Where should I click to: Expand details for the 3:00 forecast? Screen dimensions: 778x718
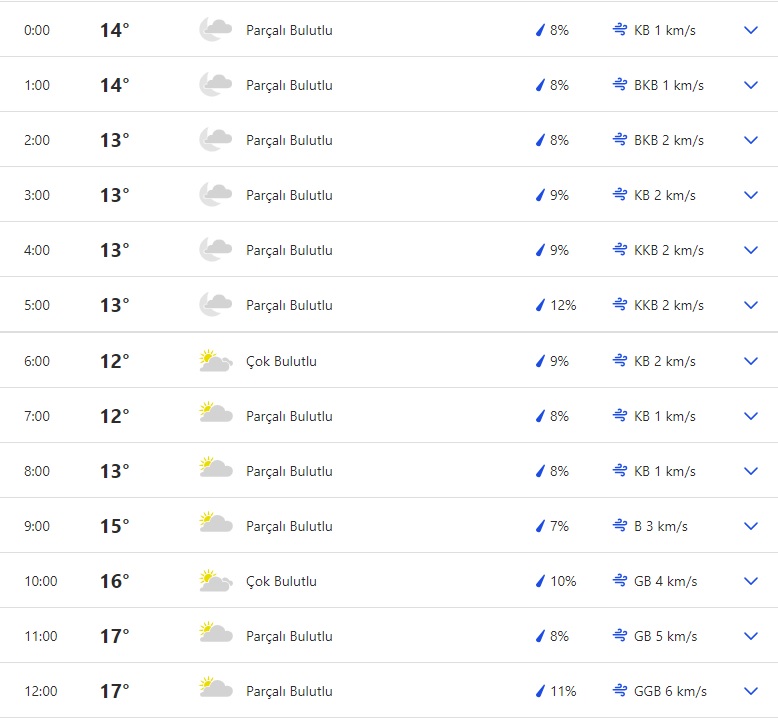point(751,195)
